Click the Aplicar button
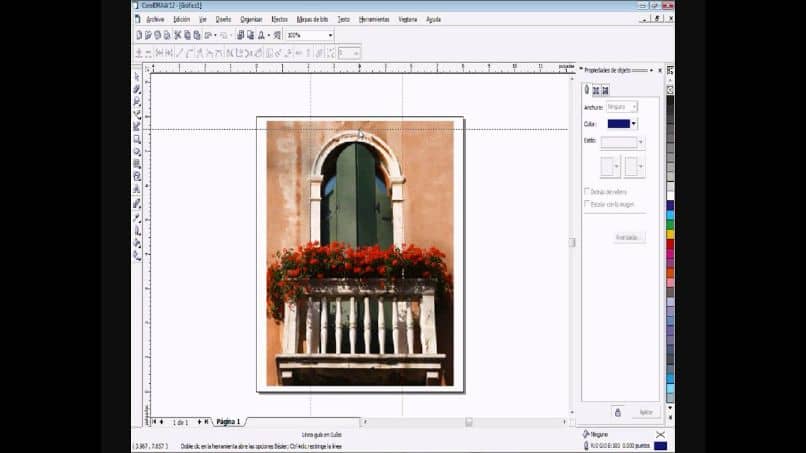Image resolution: width=806 pixels, height=453 pixels. 646,412
